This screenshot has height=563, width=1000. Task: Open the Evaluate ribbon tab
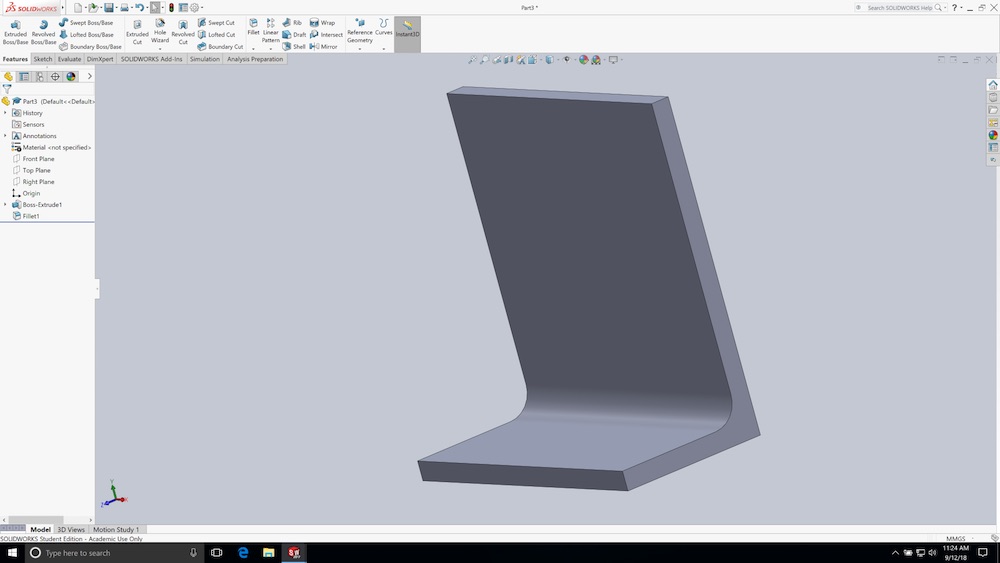tap(70, 59)
